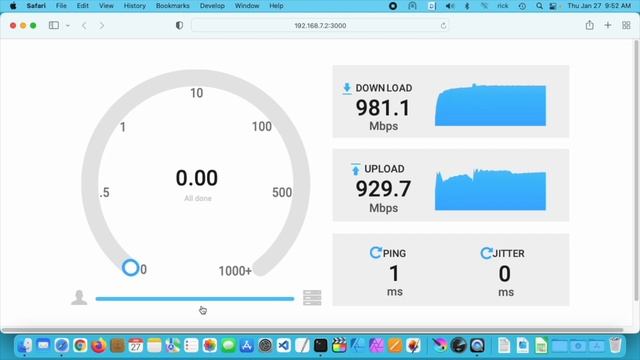Viewport: 640px width, 360px height.
Task: Reload the page with the refresh icon
Action: [x=443, y=26]
